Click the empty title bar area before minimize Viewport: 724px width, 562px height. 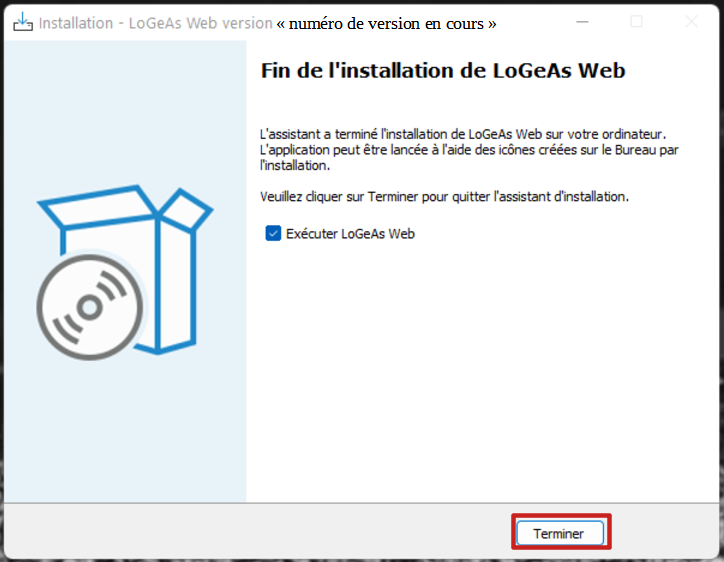(535, 21)
